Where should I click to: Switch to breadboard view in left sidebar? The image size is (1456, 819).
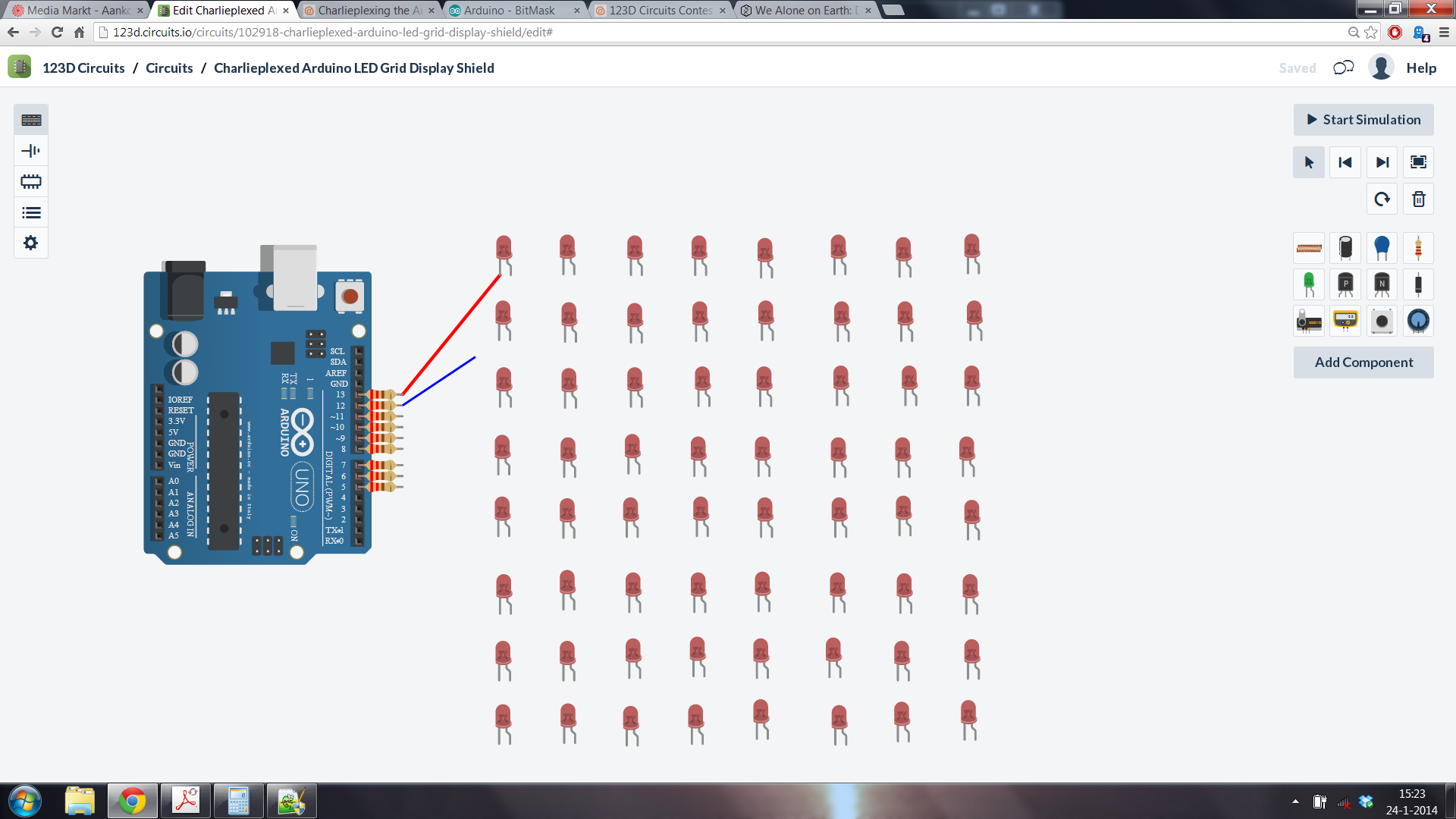click(x=30, y=119)
